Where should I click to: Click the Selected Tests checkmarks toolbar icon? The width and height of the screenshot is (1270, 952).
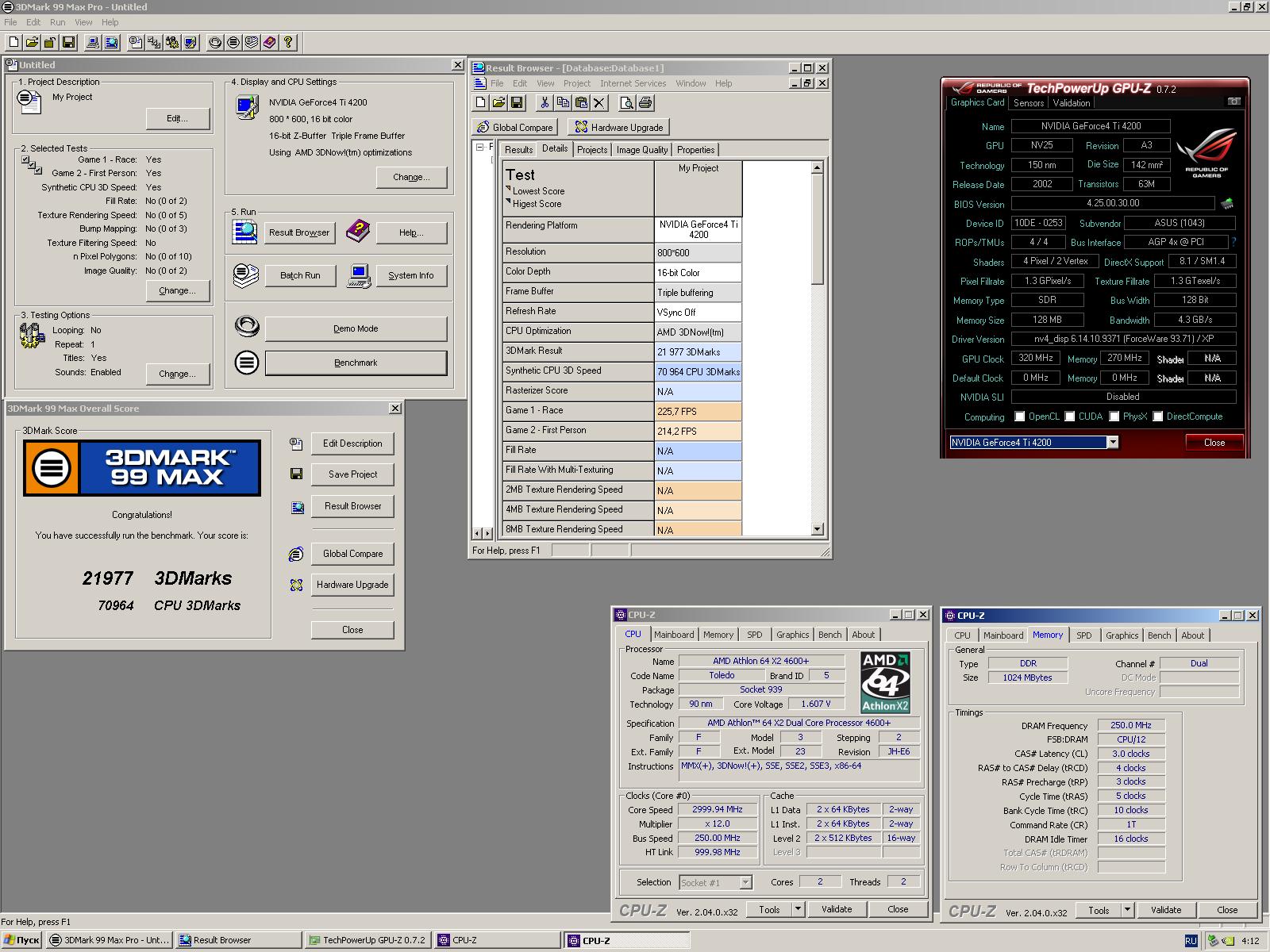pos(154,43)
